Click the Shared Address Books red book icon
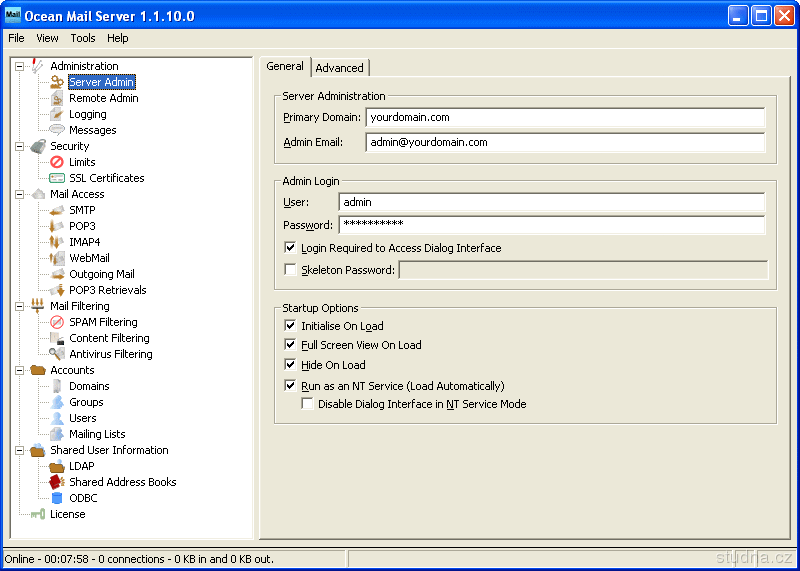This screenshot has width=800, height=571. coord(57,482)
